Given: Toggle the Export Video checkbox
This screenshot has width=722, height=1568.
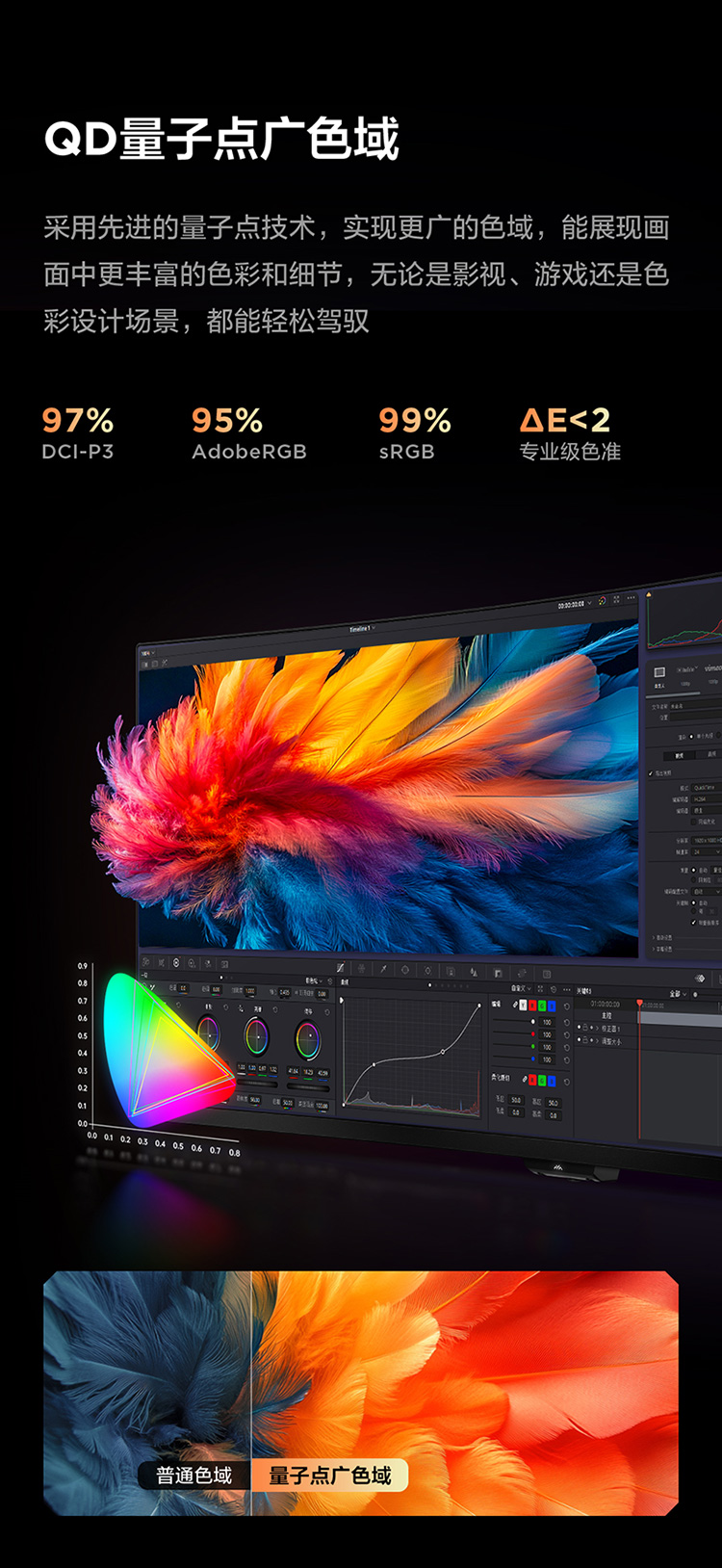Looking at the screenshot, I should (651, 773).
